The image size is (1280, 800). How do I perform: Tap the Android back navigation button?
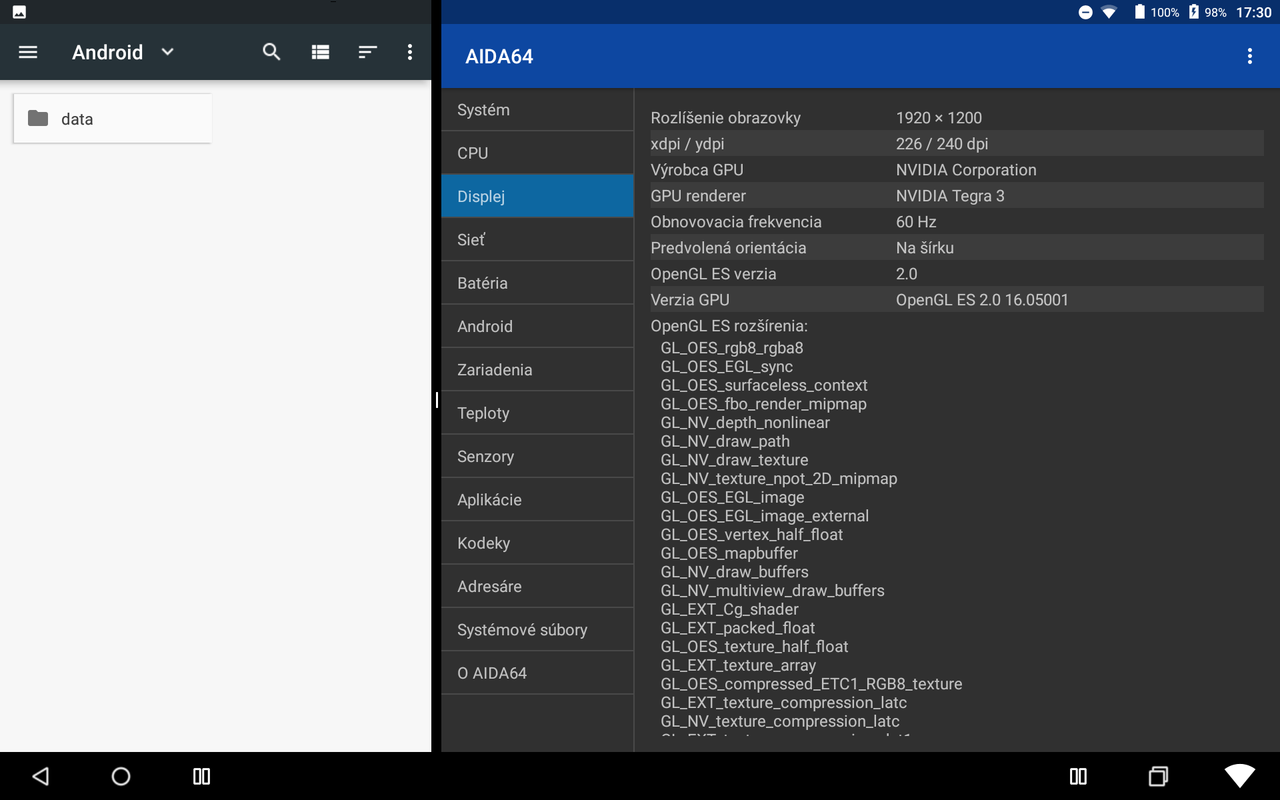[40, 776]
